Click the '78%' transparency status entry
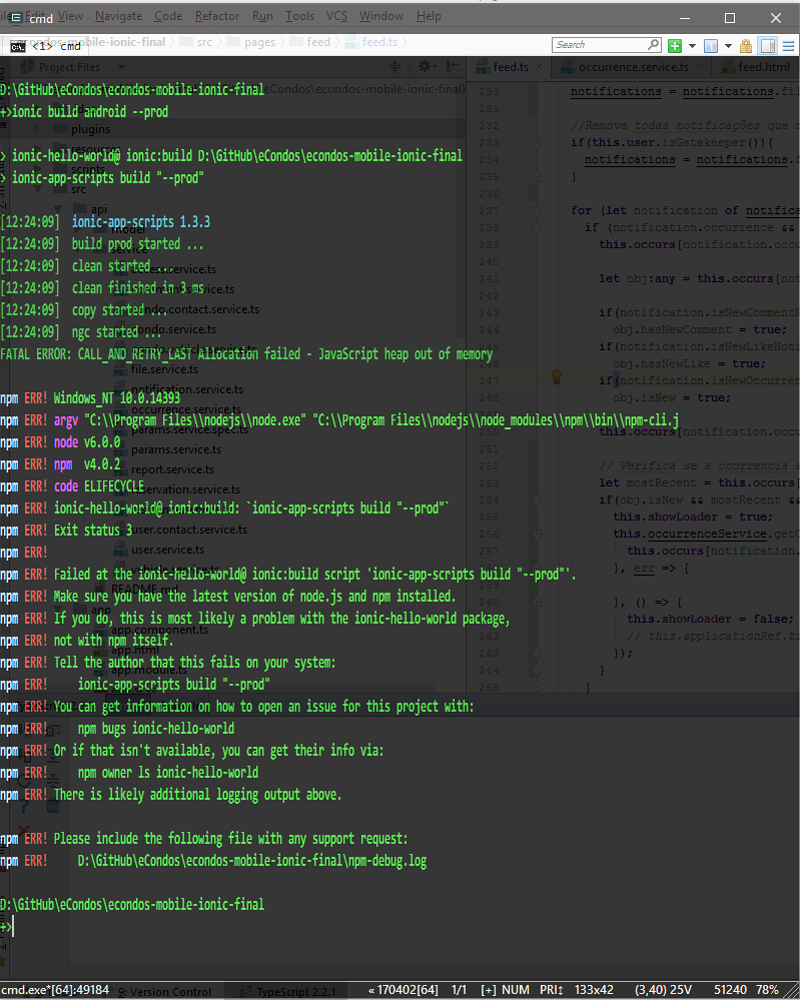This screenshot has height=1000, width=800. 767,990
